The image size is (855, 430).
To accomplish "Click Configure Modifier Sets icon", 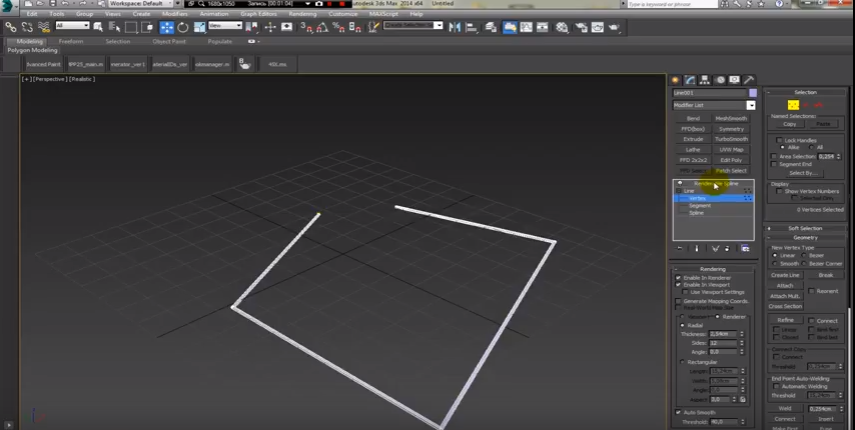I will point(745,249).
